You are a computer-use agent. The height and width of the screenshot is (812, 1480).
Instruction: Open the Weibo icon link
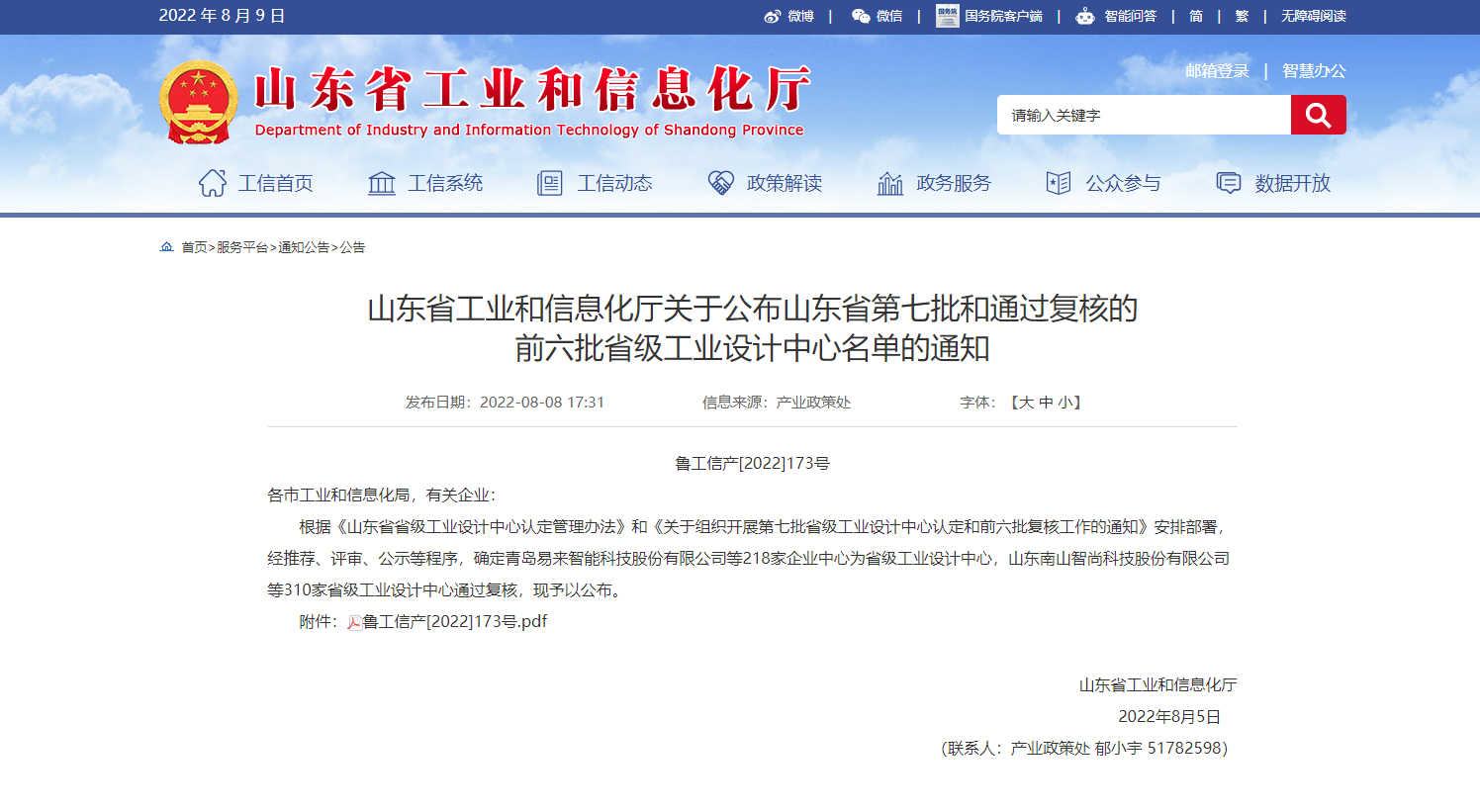click(773, 16)
